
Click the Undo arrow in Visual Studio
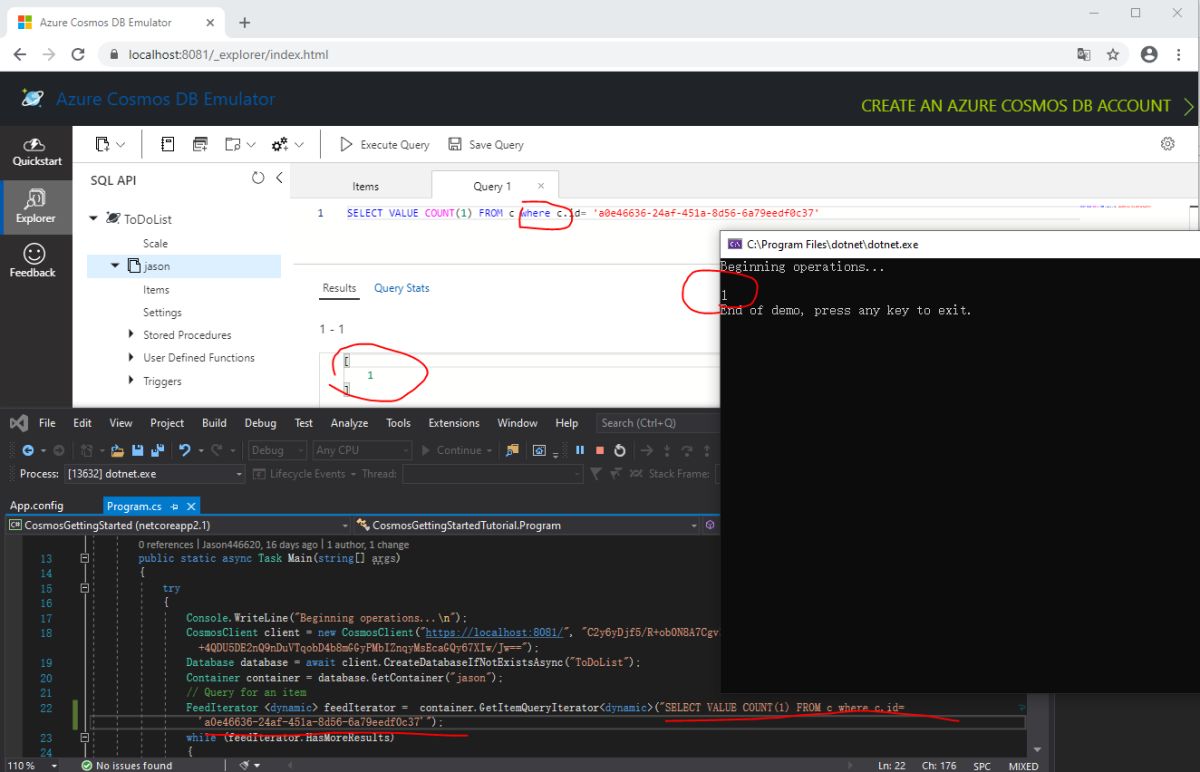coord(183,450)
